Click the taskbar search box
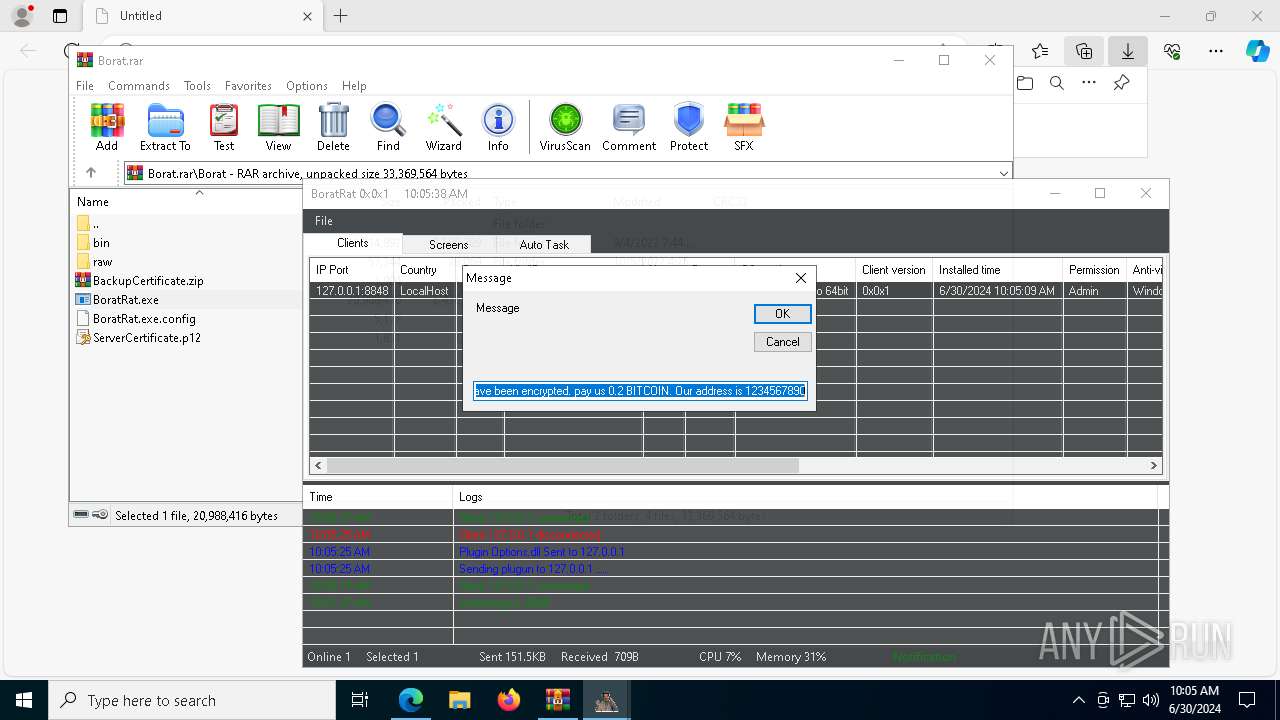Image resolution: width=1280 pixels, height=720 pixels. (x=192, y=700)
